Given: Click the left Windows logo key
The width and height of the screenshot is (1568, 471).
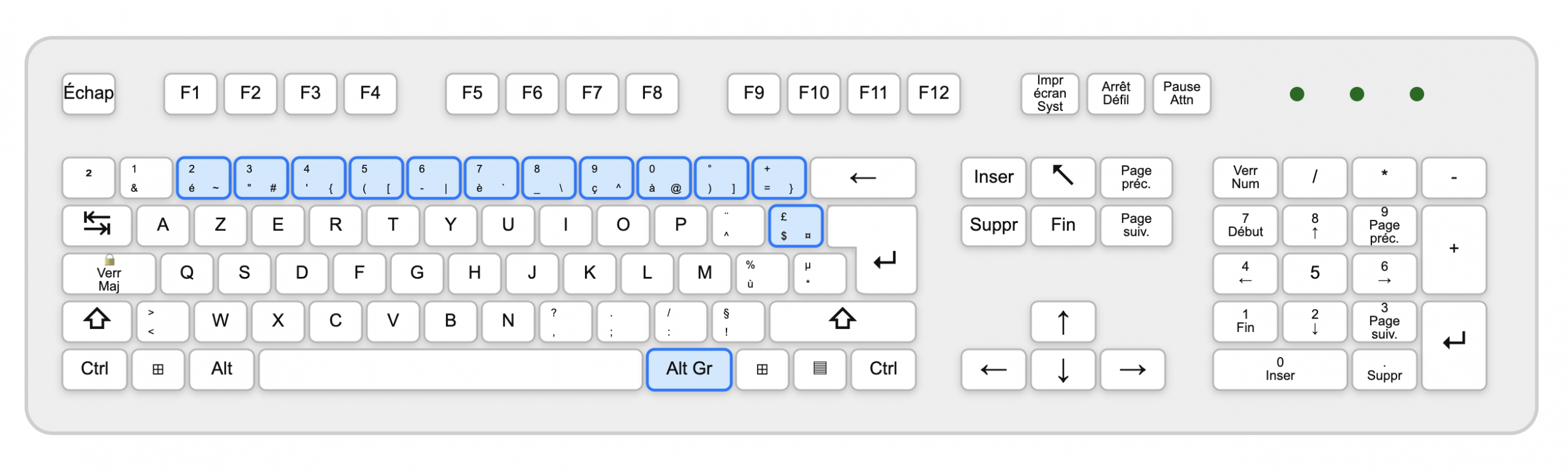Looking at the screenshot, I should click(x=158, y=369).
